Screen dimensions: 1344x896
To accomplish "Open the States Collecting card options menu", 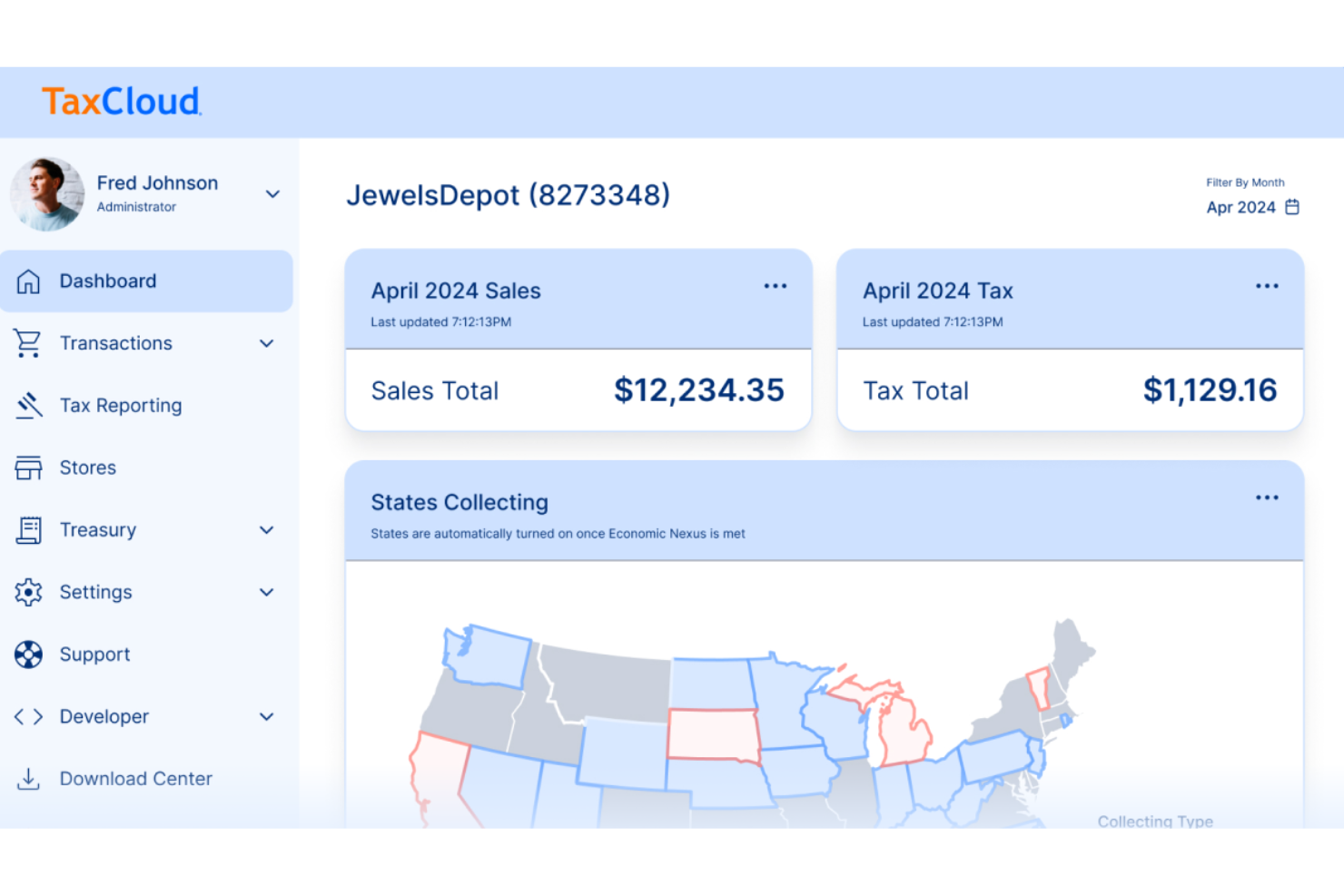I will click(1267, 497).
